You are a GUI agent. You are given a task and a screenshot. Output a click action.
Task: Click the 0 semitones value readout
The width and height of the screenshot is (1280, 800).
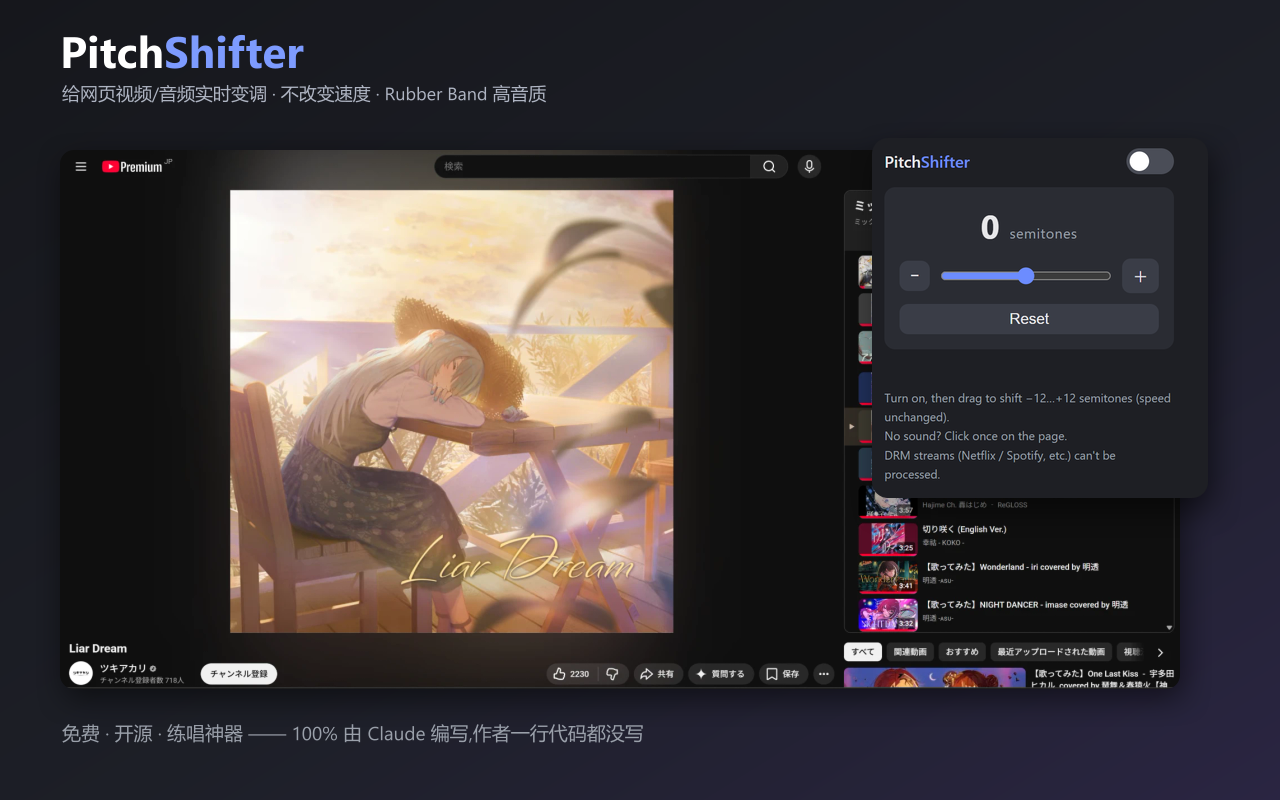coord(1029,229)
